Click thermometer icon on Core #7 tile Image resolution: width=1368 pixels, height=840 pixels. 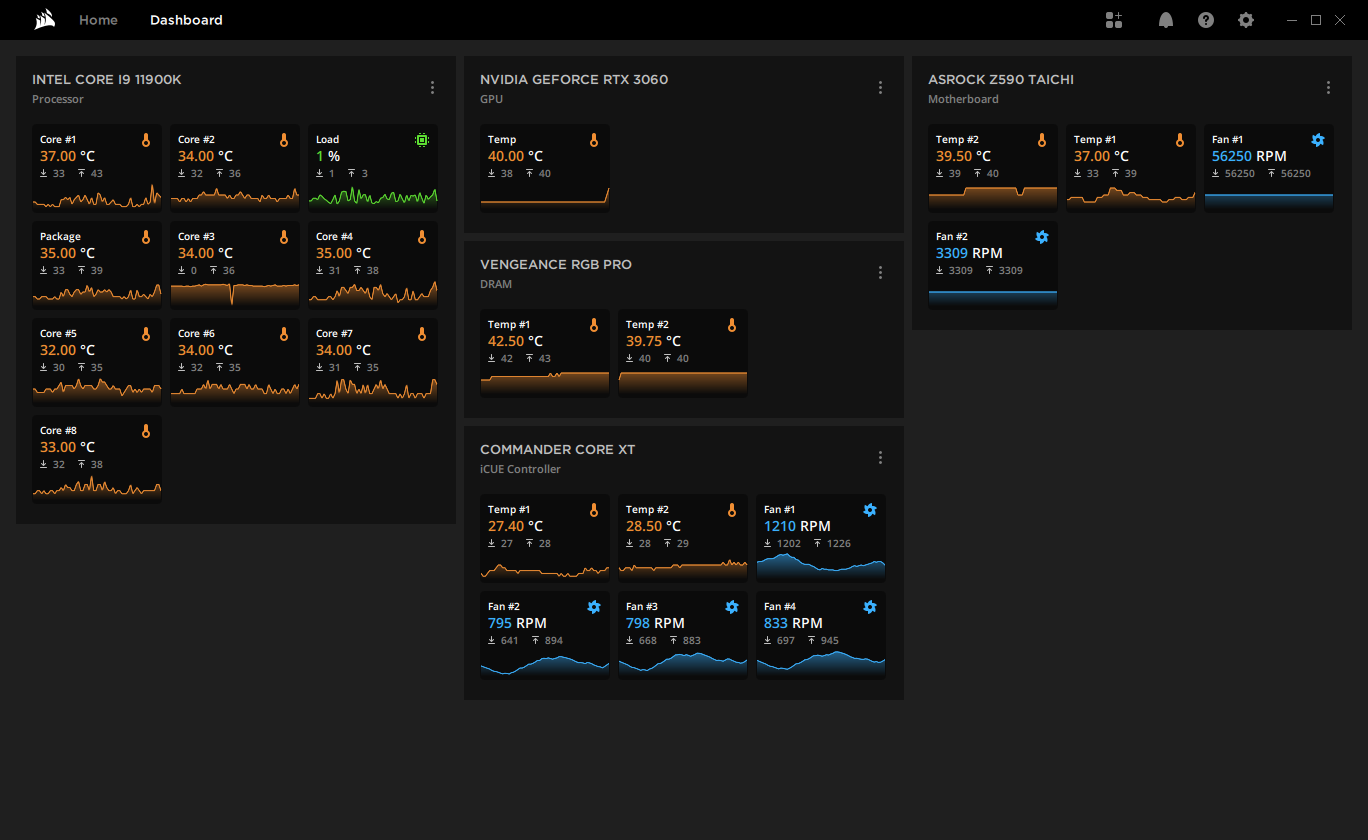422,334
